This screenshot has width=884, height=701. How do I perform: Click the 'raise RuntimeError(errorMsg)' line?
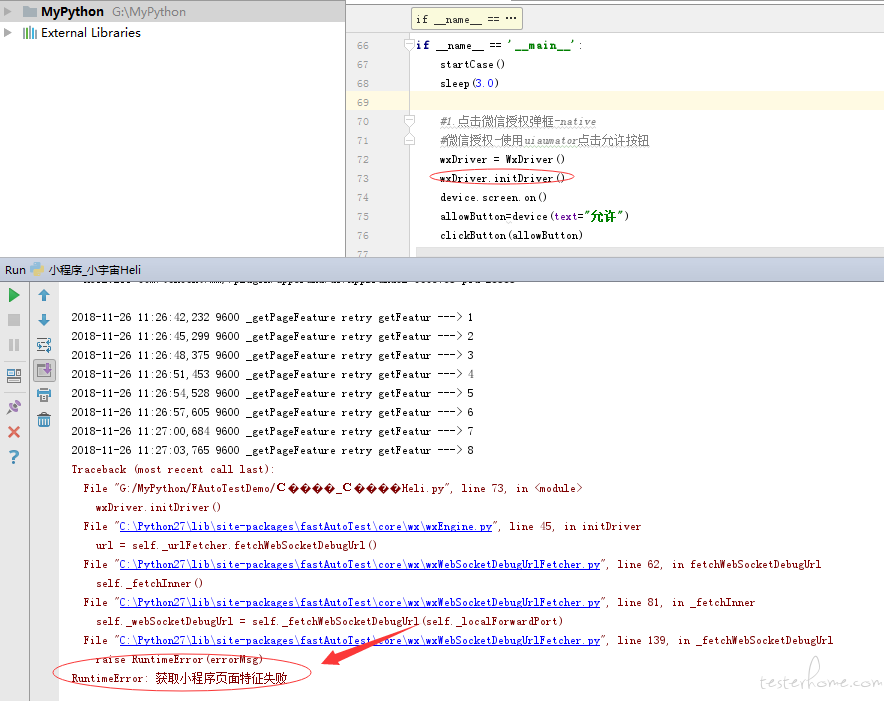pyautogui.click(x=179, y=659)
